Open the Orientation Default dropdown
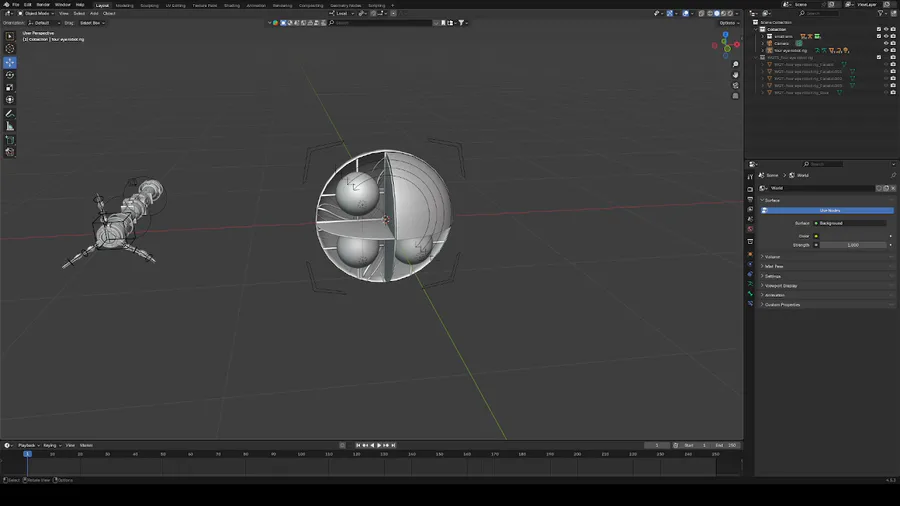The width and height of the screenshot is (900, 506). pyautogui.click(x=44, y=23)
